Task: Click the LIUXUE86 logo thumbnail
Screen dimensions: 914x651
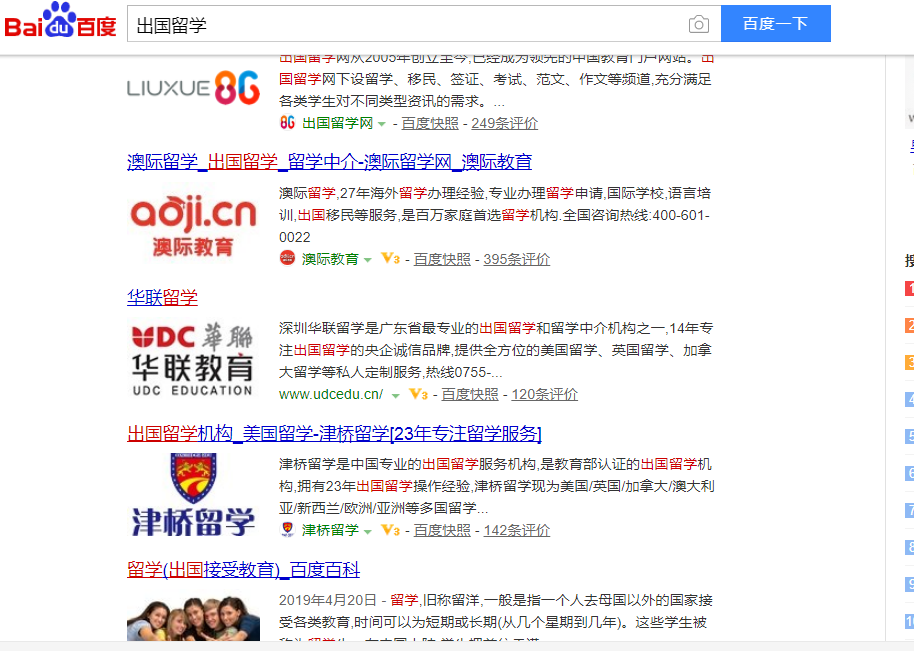Action: click(x=193, y=88)
